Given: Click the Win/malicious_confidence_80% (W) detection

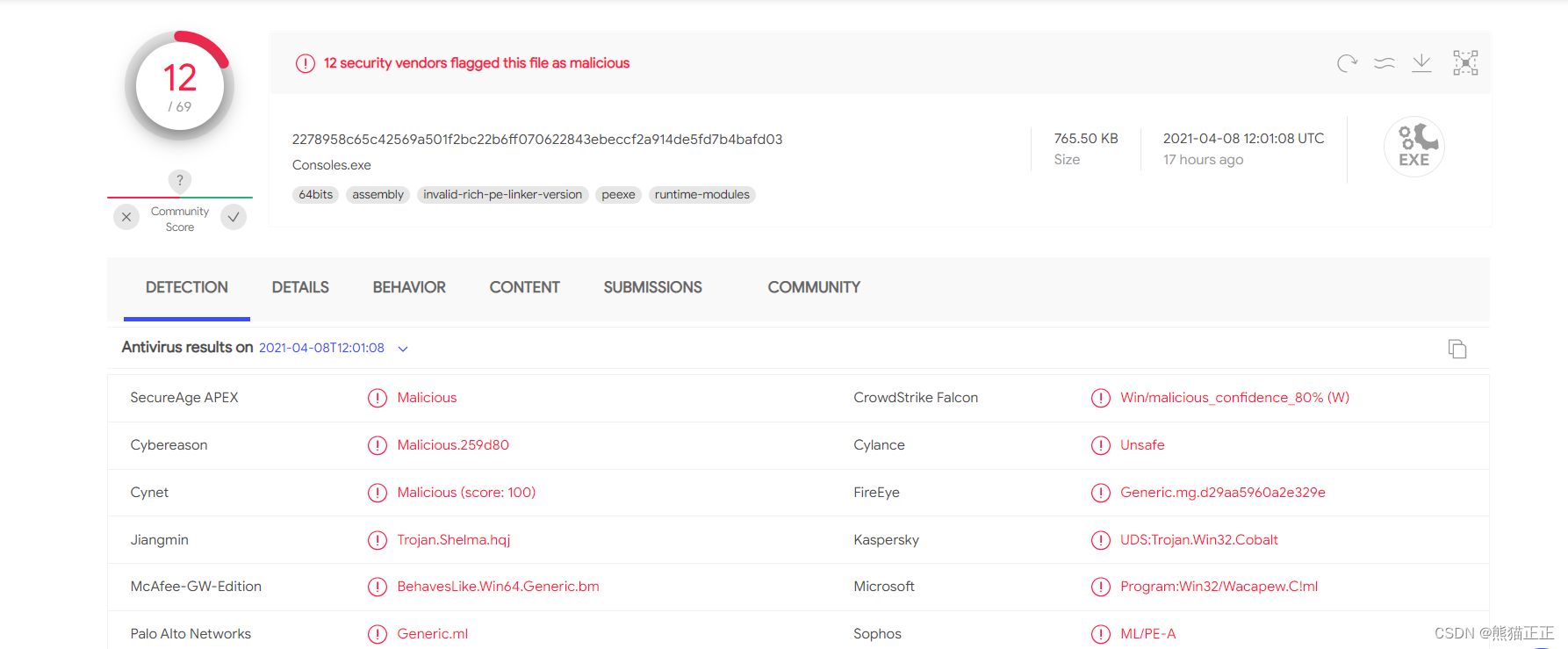Looking at the screenshot, I should click(x=1235, y=398).
